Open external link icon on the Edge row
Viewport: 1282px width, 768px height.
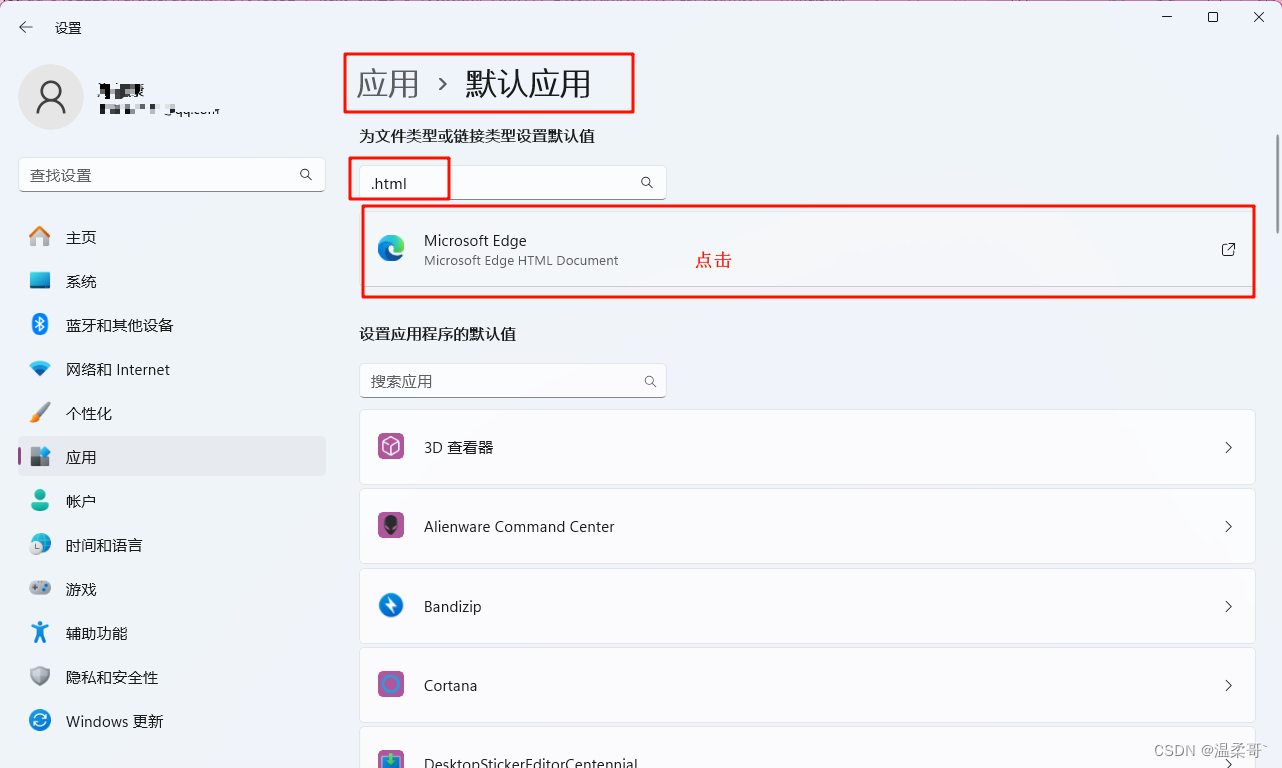click(x=1229, y=249)
